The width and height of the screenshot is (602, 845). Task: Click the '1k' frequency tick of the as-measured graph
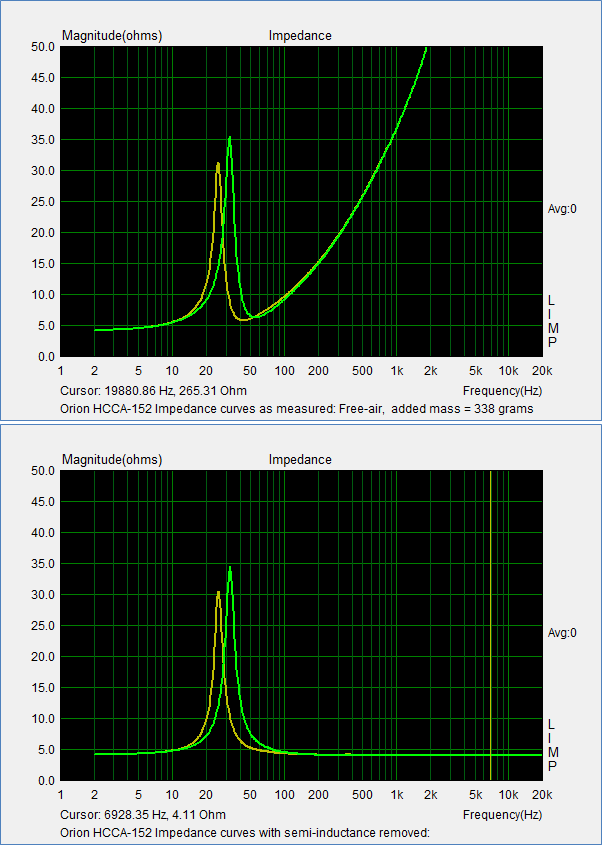397,371
